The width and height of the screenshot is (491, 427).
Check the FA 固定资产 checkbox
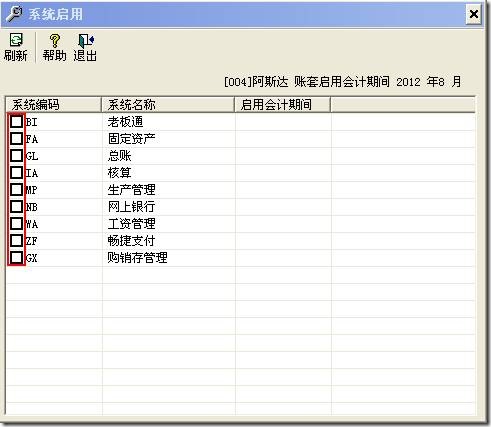pos(16,139)
